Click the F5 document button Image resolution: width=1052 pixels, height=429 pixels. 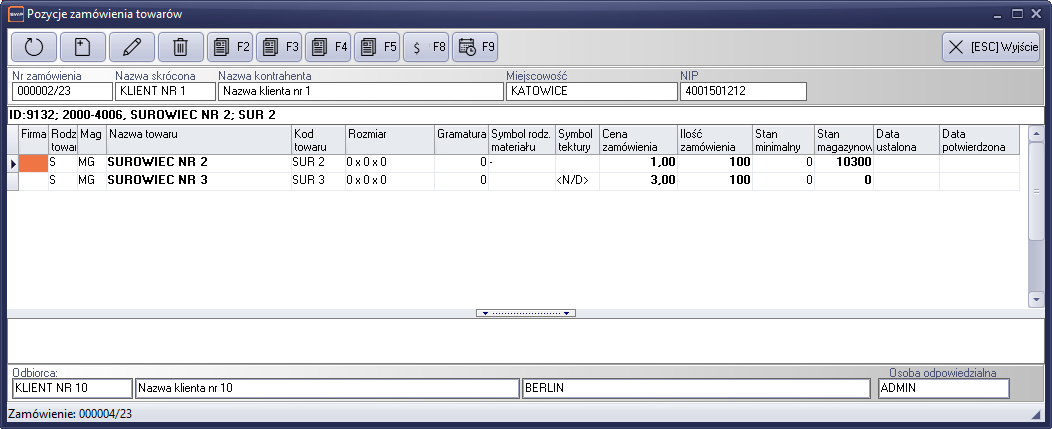click(x=376, y=46)
